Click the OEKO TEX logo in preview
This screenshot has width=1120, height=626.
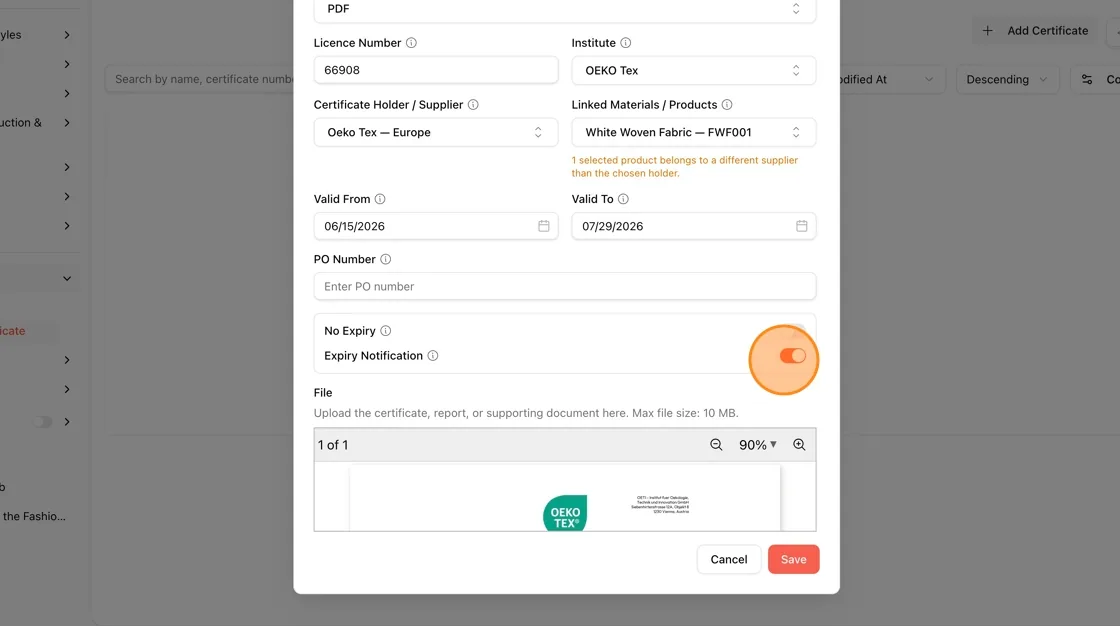[x=565, y=513]
